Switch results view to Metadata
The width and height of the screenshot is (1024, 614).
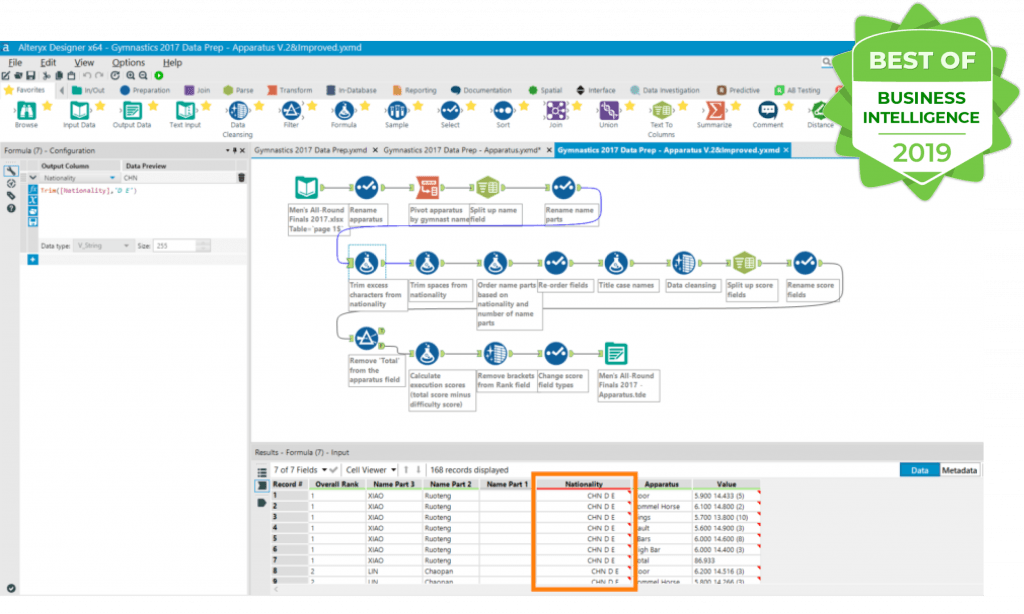tap(959, 470)
